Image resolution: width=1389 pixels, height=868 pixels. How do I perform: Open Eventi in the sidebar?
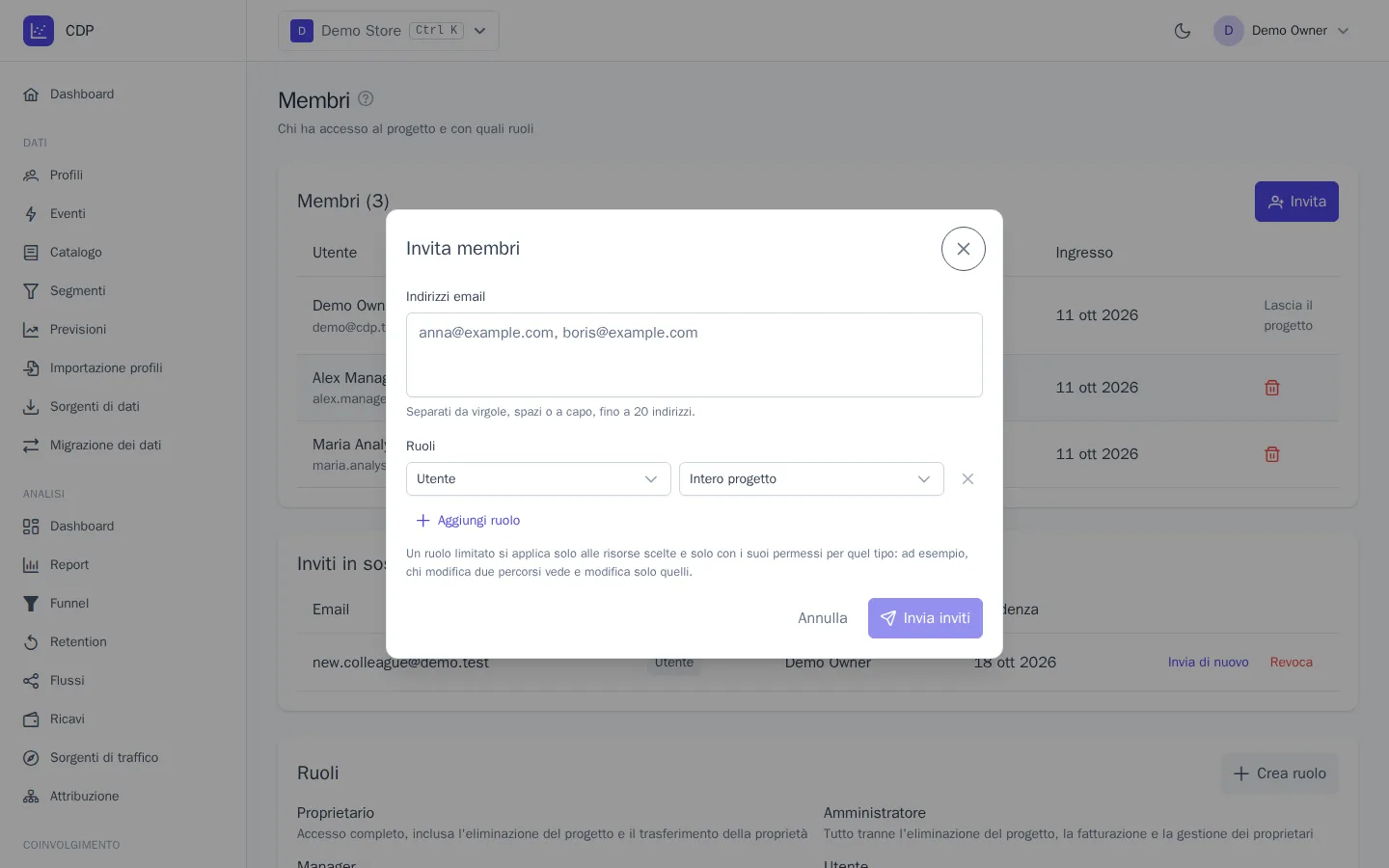click(68, 214)
